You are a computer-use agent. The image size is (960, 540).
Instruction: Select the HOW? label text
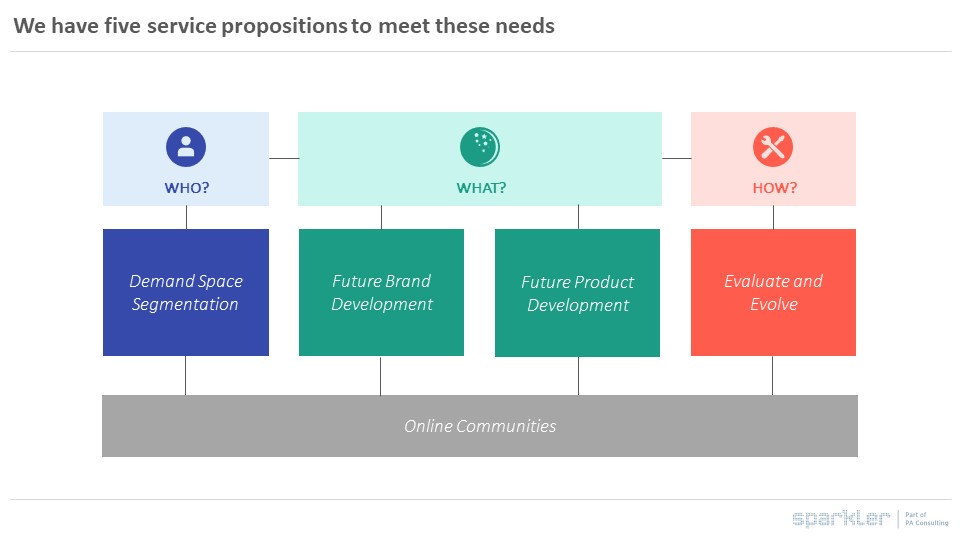pyautogui.click(x=774, y=188)
